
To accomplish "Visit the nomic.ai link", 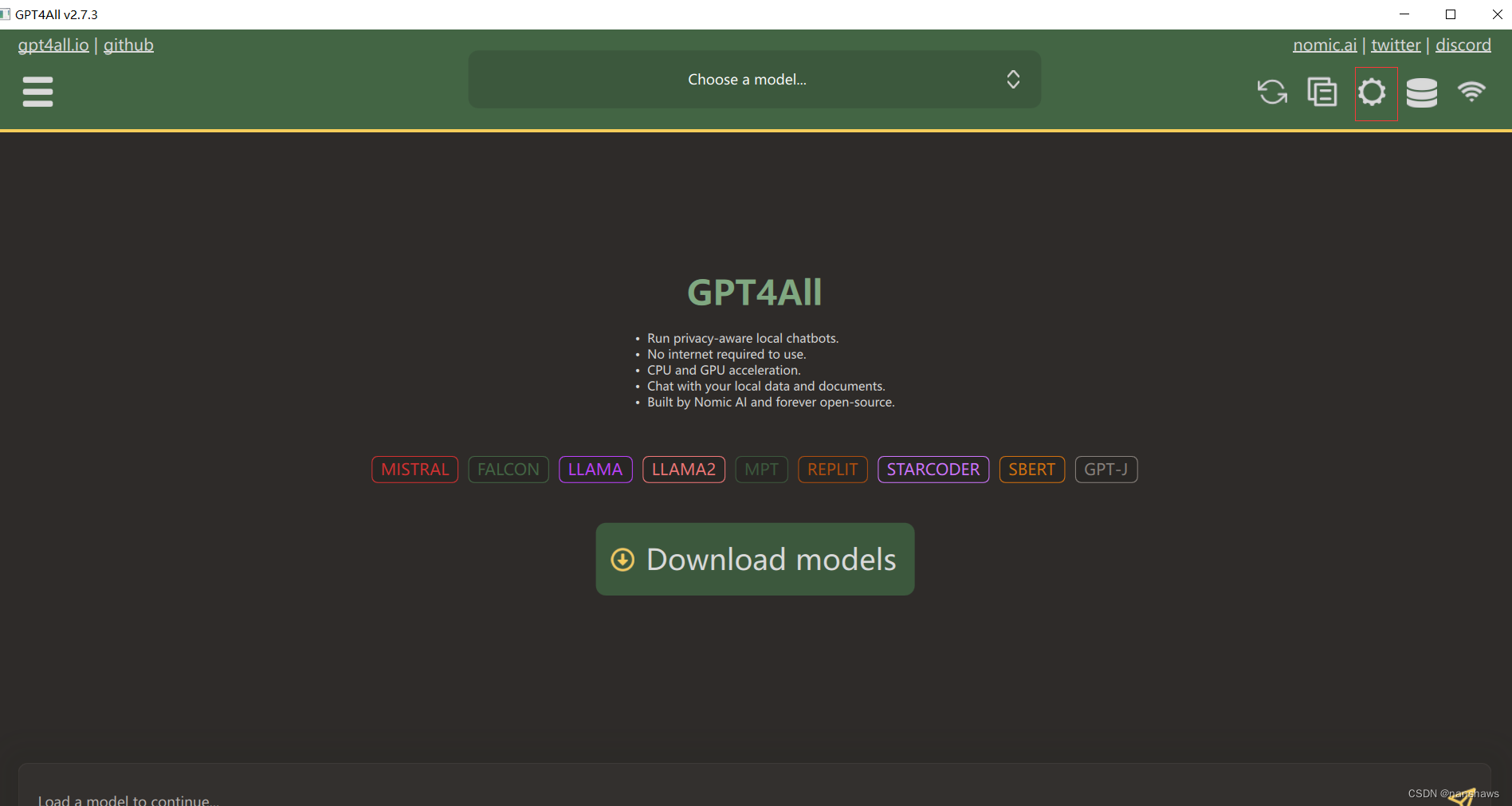I will point(1325,45).
